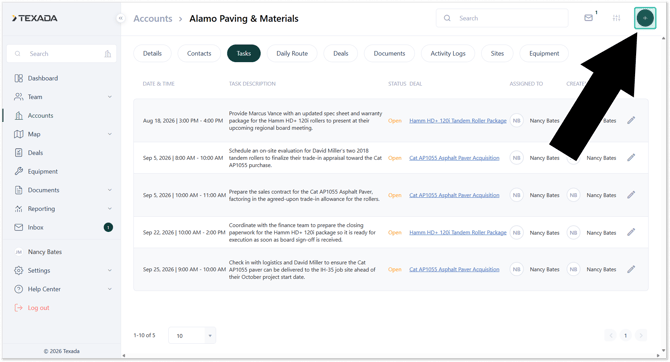Go to previous page of tasks
This screenshot has width=670, height=362.
[x=611, y=336]
